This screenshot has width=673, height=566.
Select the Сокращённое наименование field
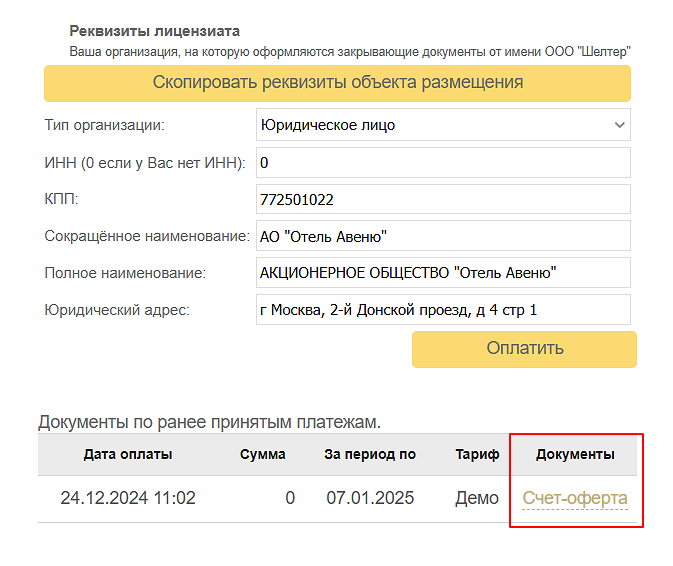click(x=443, y=236)
